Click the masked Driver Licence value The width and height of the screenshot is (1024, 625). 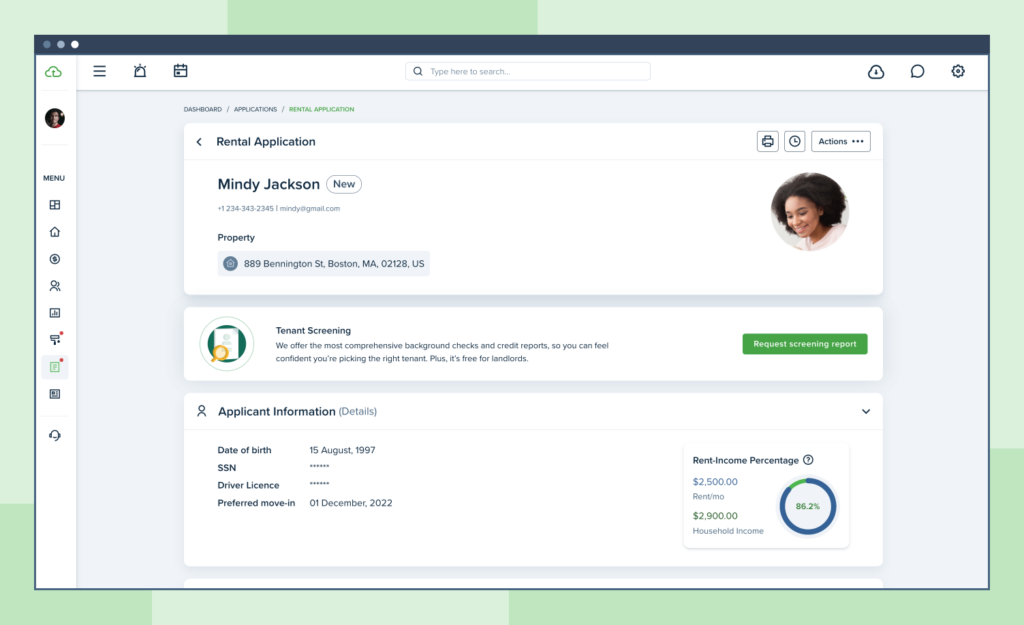(319, 484)
